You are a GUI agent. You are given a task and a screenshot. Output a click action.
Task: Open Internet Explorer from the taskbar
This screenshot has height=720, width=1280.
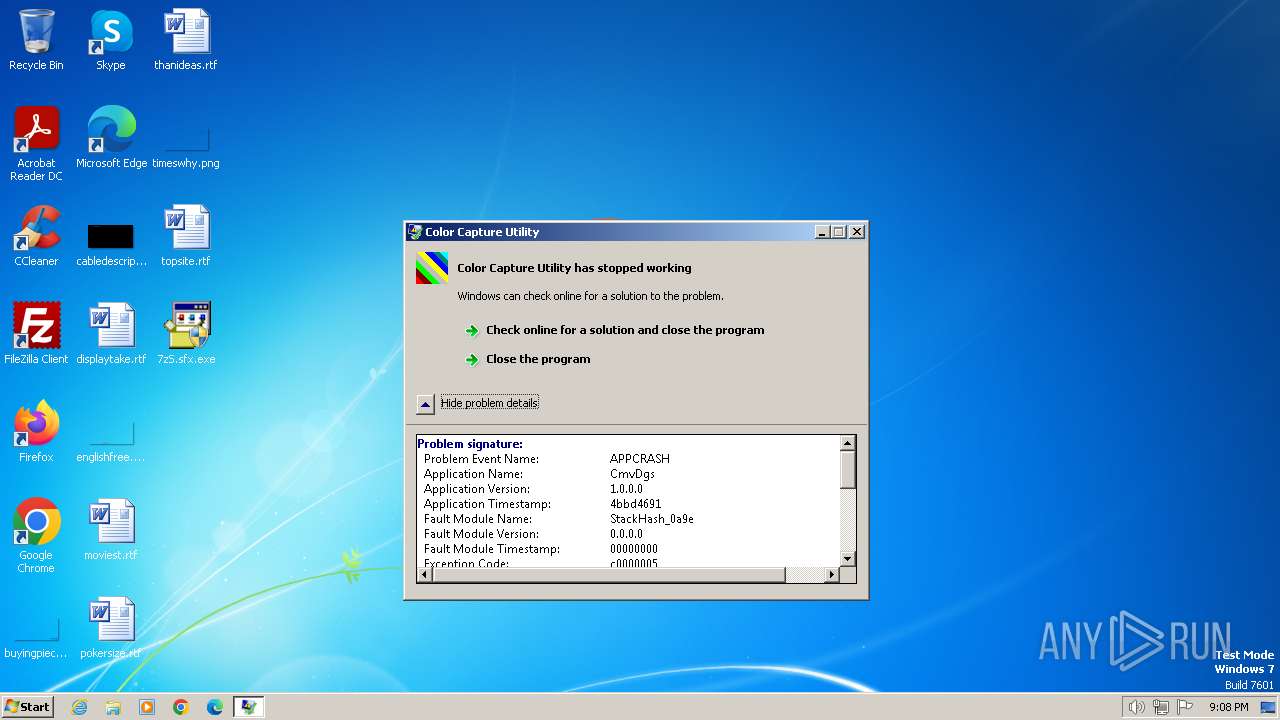coord(79,707)
